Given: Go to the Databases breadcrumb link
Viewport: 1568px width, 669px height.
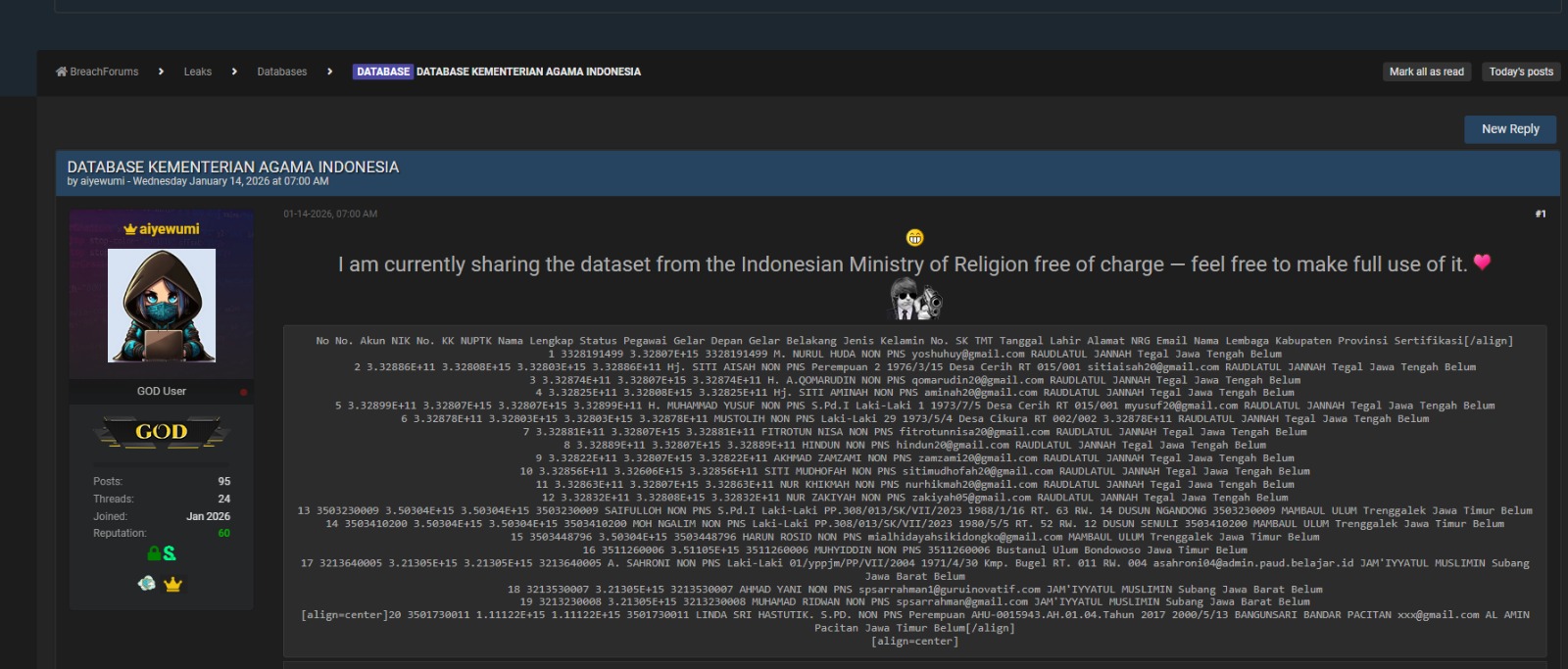Looking at the screenshot, I should point(281,72).
